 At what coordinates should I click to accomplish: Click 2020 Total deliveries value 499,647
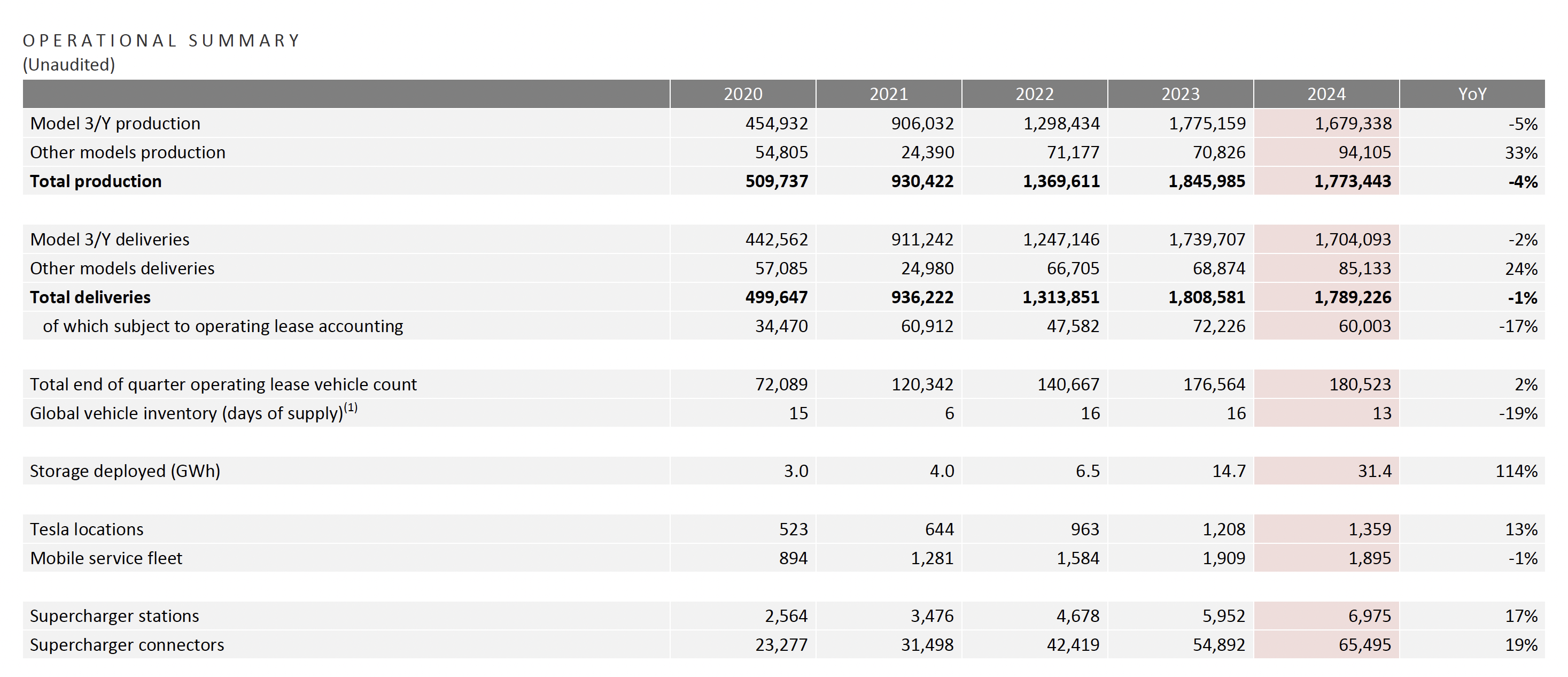click(776, 297)
